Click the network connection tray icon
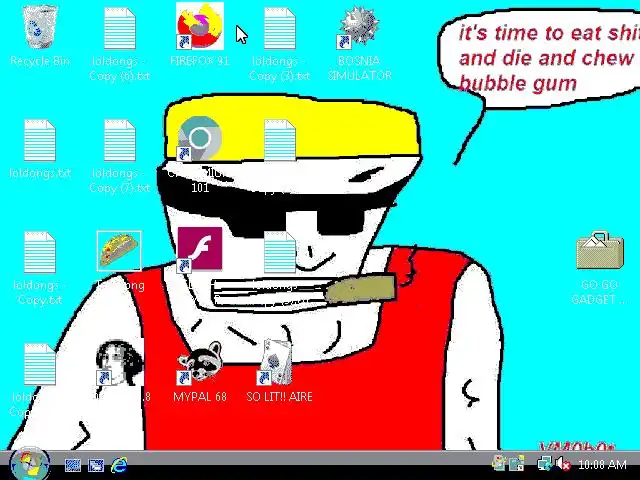The height and width of the screenshot is (480, 640). click(x=545, y=464)
